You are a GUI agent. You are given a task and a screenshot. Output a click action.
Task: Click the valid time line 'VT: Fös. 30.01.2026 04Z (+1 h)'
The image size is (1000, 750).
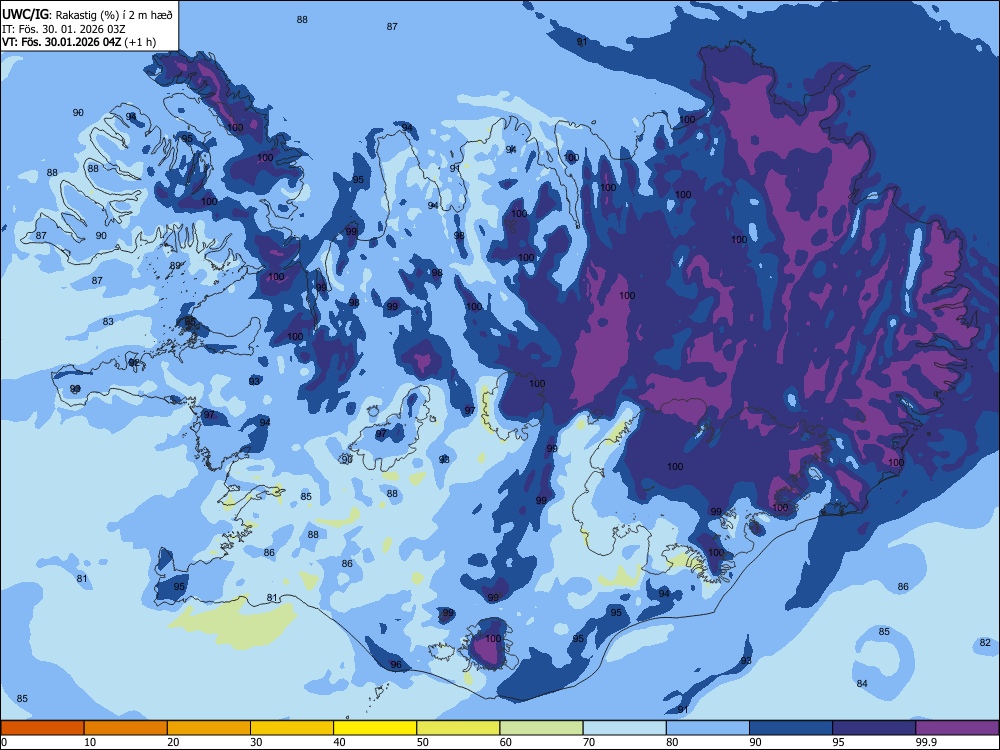tap(78, 42)
